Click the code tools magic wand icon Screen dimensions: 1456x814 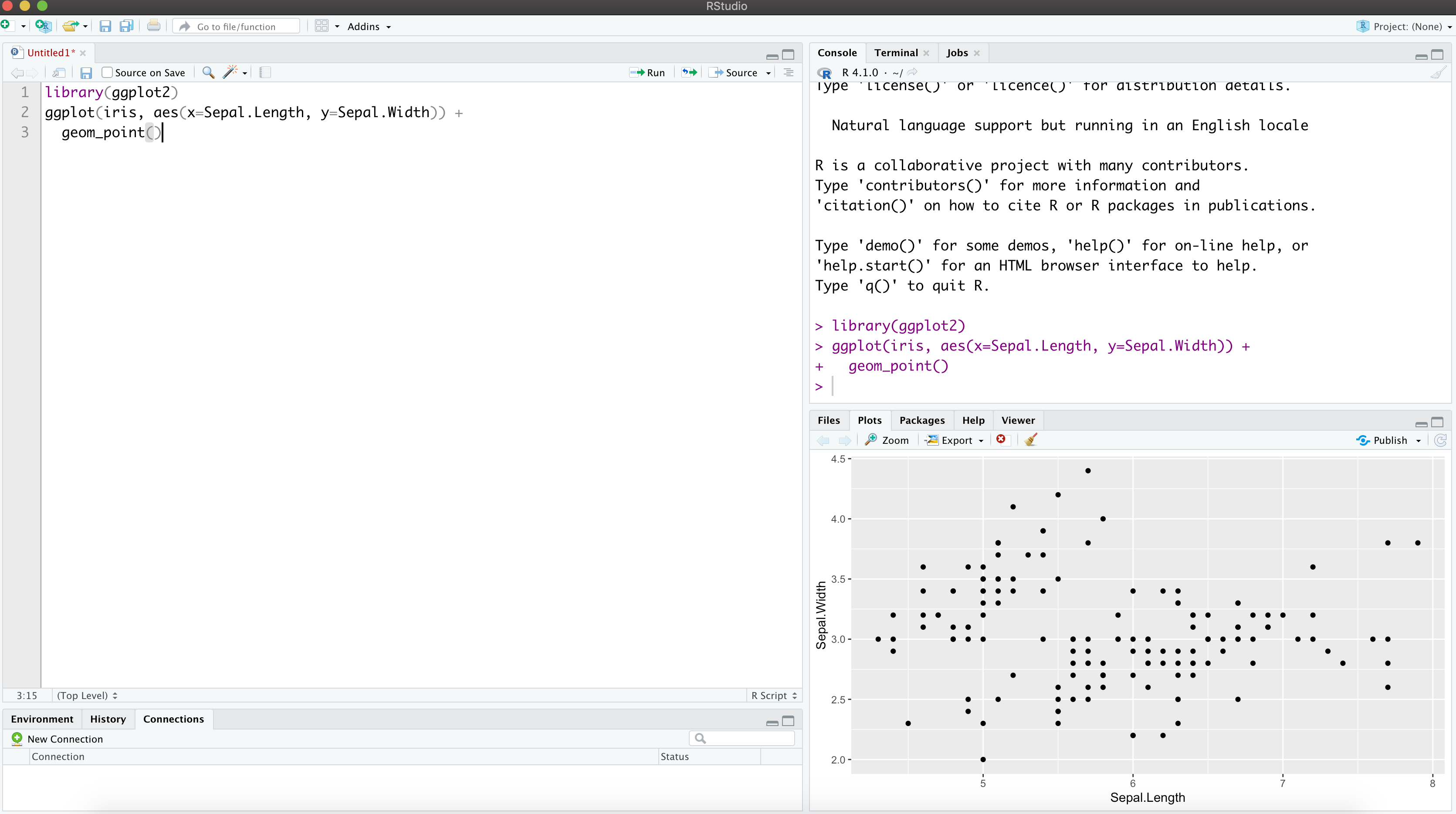(230, 72)
